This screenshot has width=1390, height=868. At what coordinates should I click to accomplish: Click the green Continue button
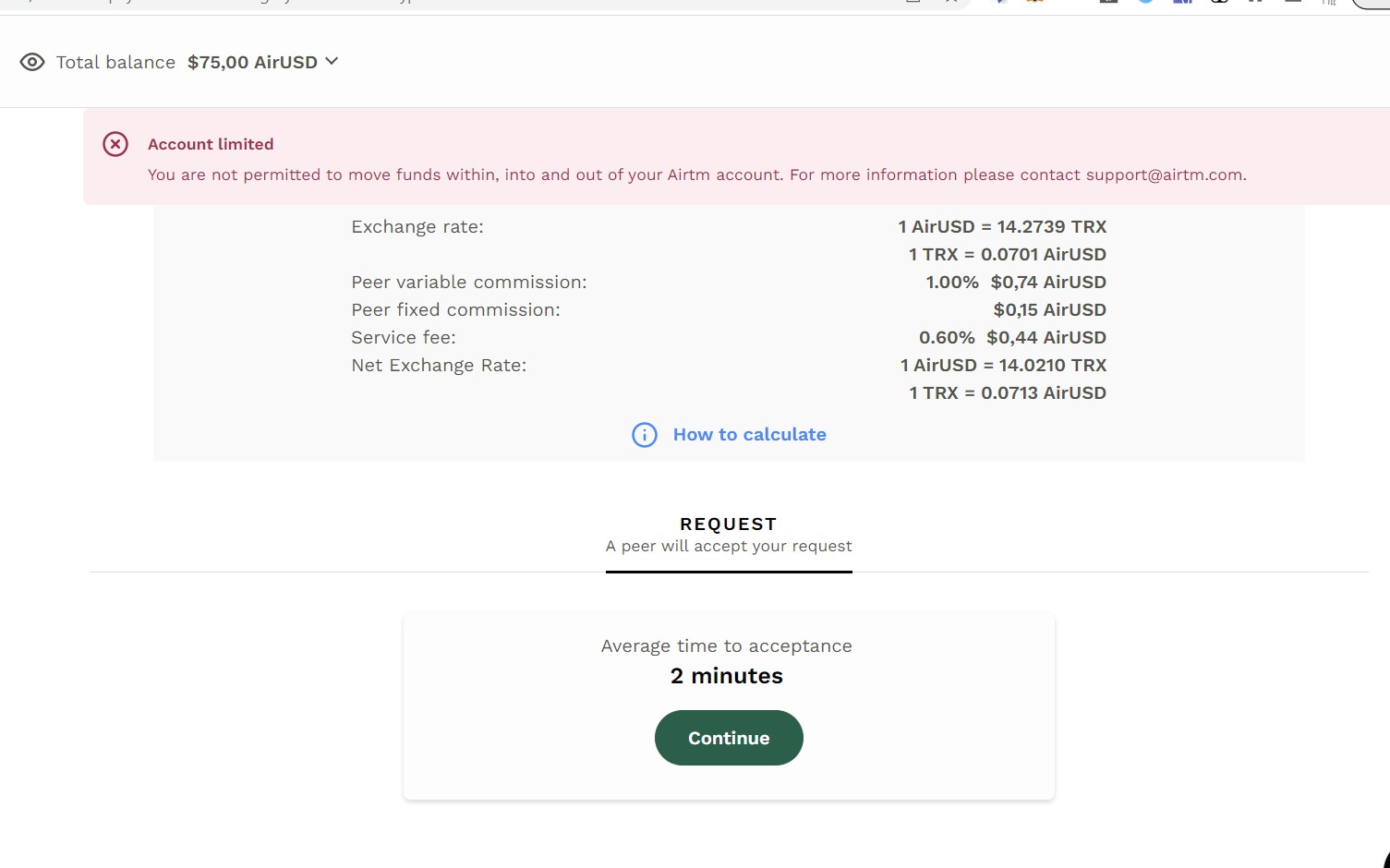click(x=729, y=738)
